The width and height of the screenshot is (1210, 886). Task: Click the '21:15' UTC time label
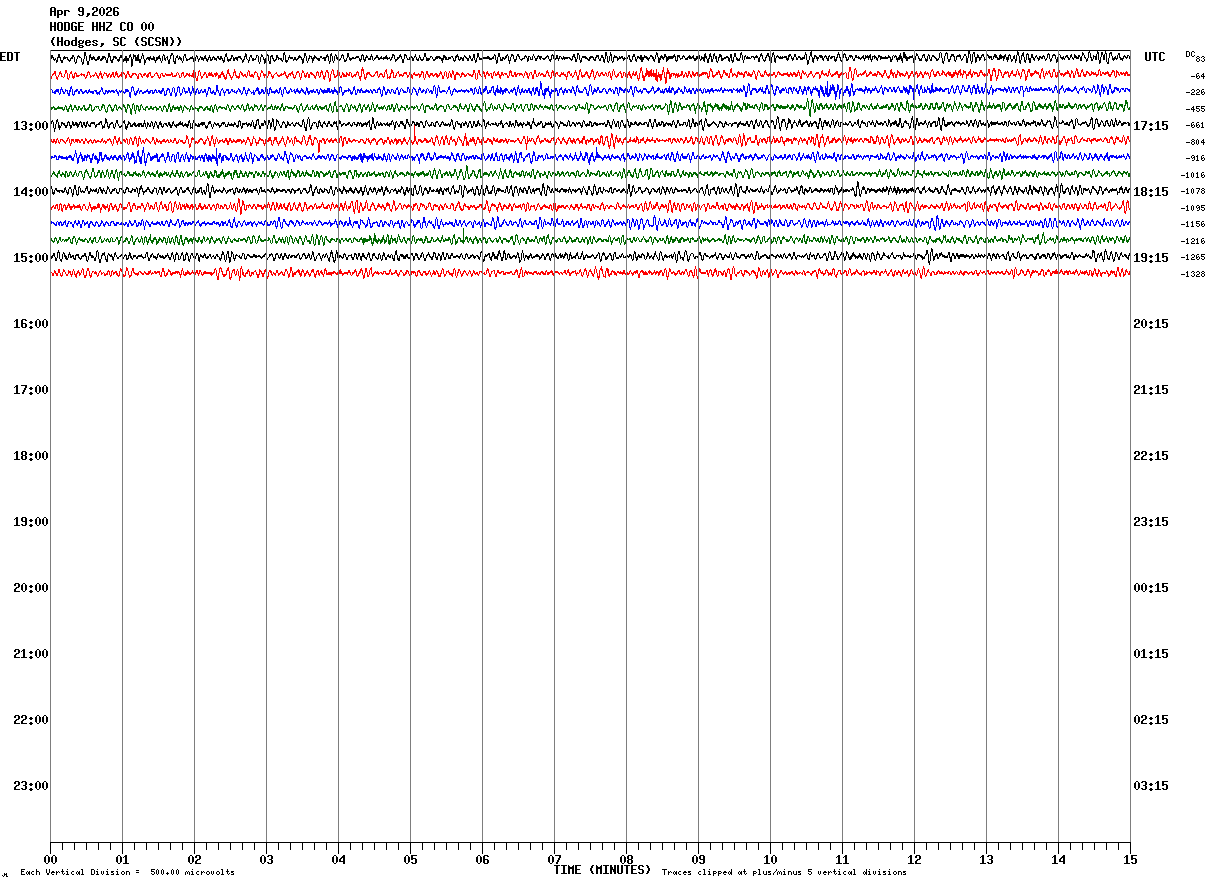1151,390
